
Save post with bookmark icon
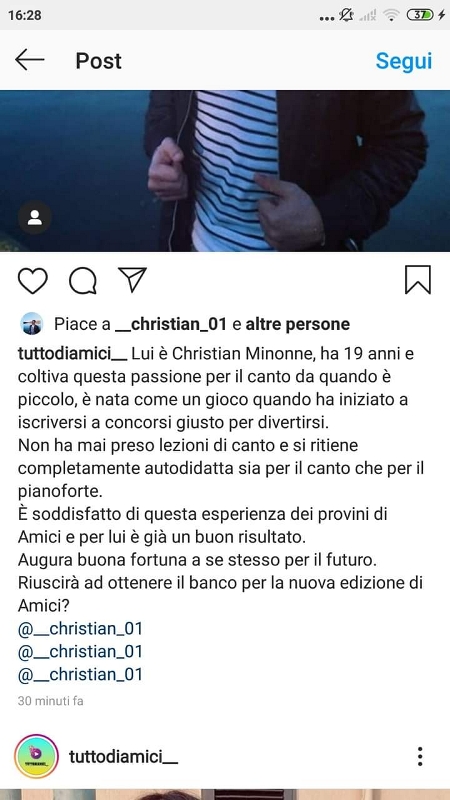click(x=418, y=280)
